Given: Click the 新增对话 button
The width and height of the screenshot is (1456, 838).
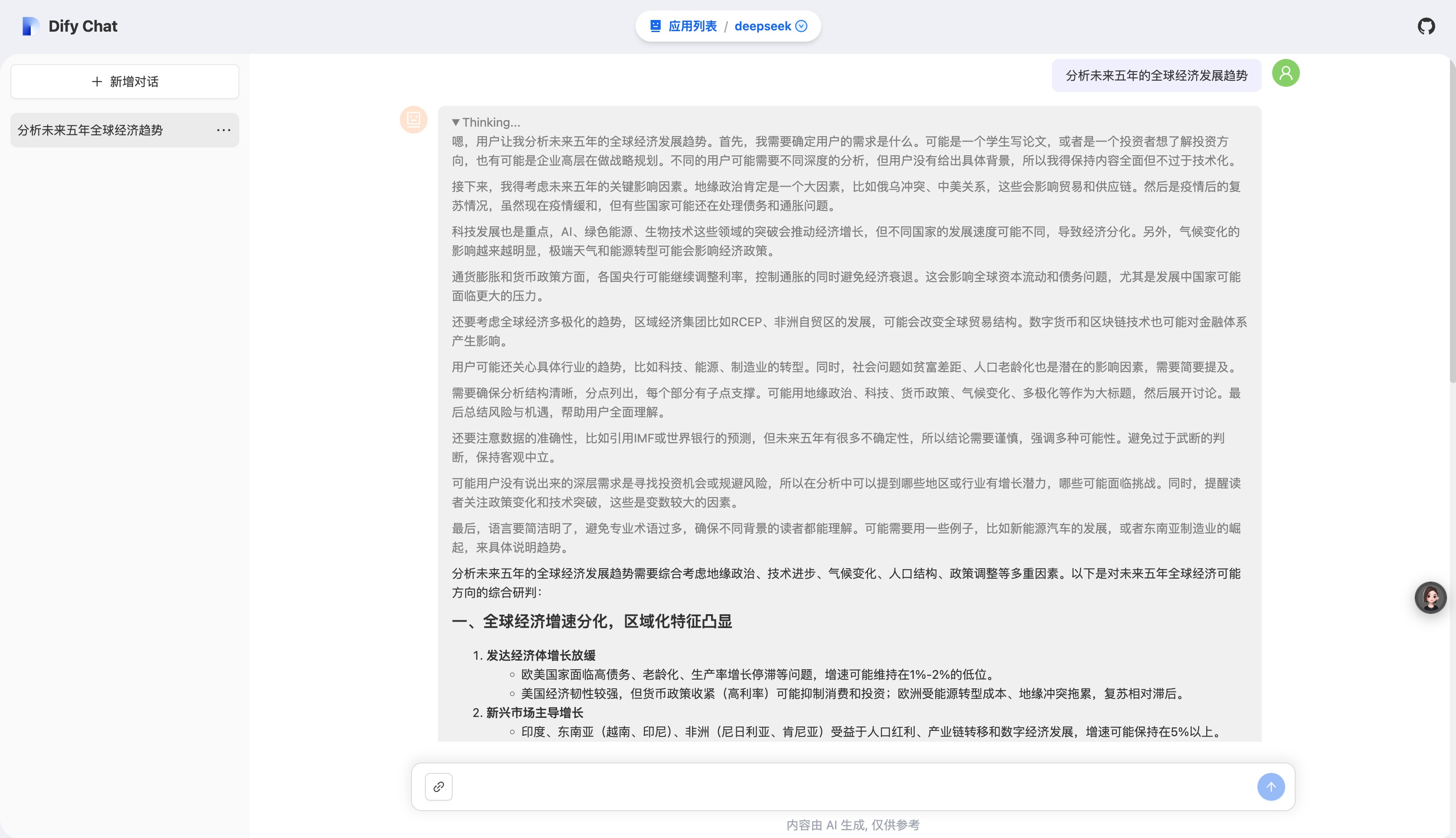Looking at the screenshot, I should [124, 81].
